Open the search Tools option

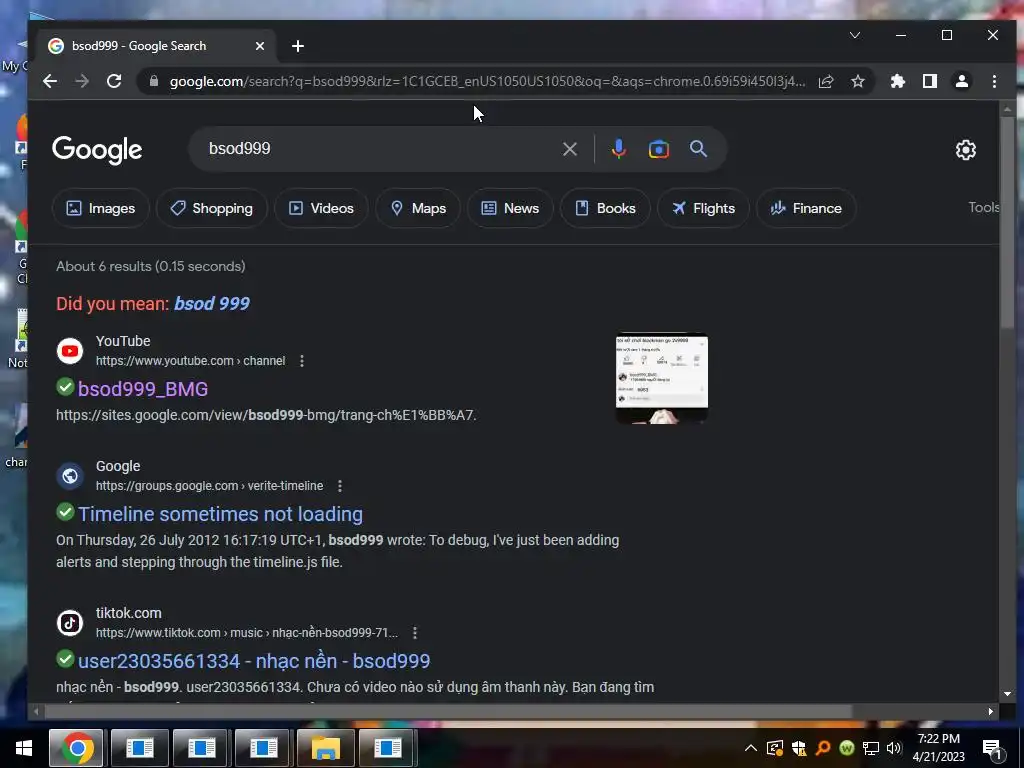[984, 208]
